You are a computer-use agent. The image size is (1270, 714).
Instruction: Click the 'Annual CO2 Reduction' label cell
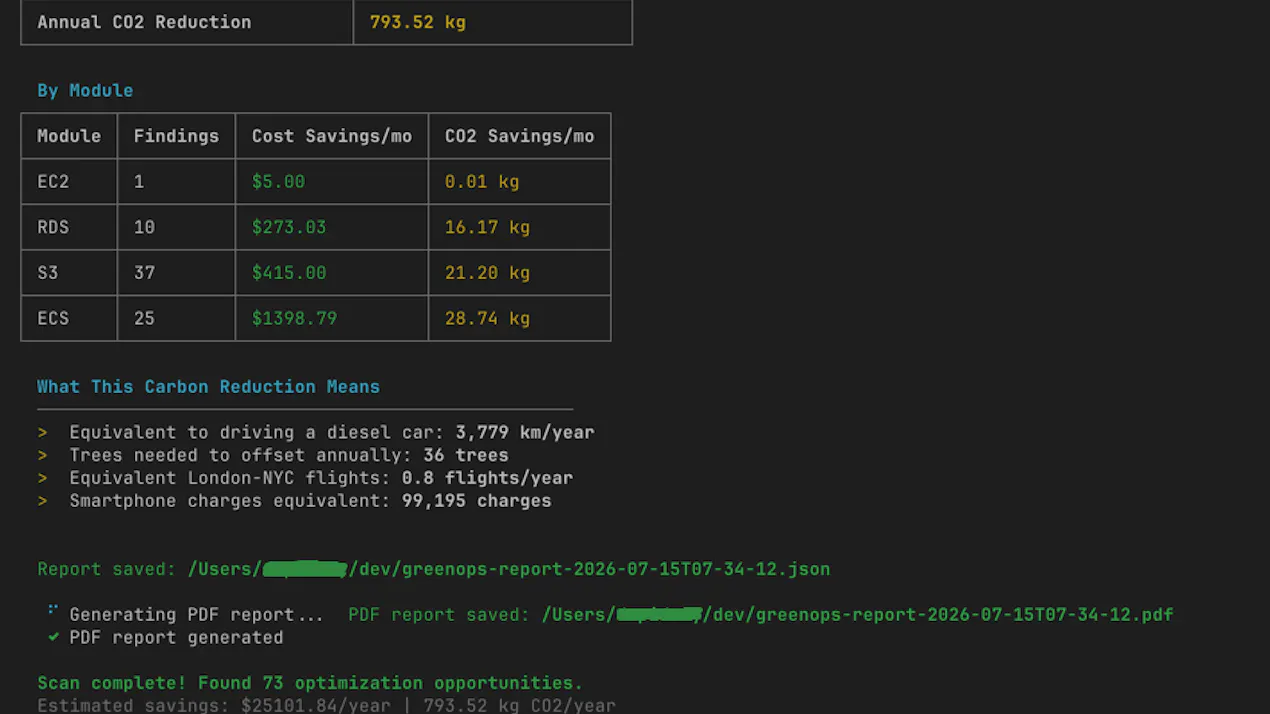187,22
